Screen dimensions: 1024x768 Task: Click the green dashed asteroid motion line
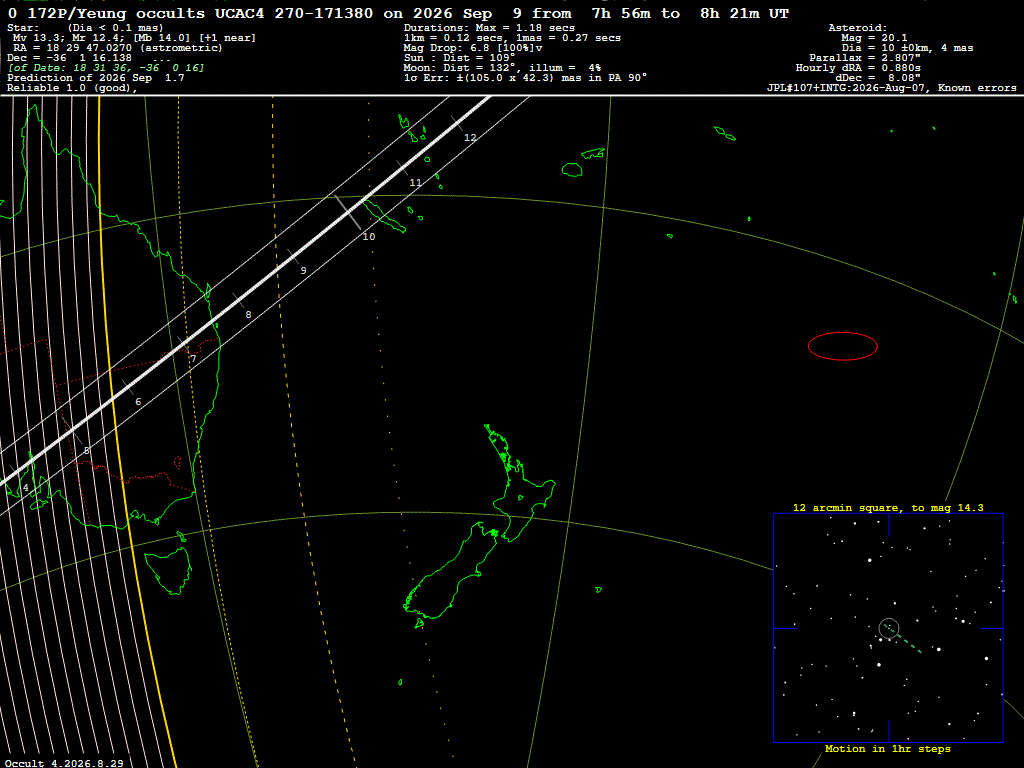(906, 641)
